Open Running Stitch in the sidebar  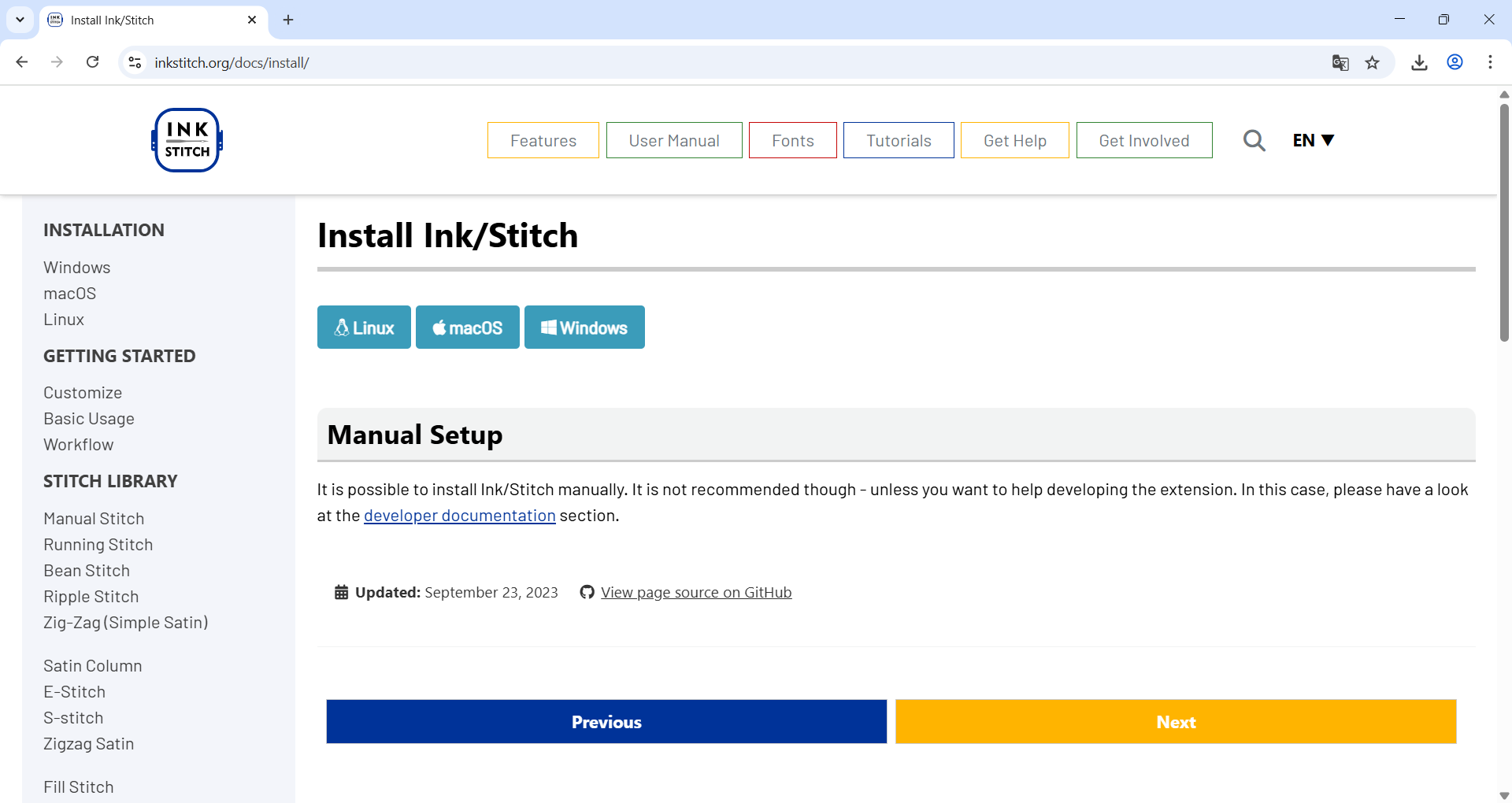(98, 545)
